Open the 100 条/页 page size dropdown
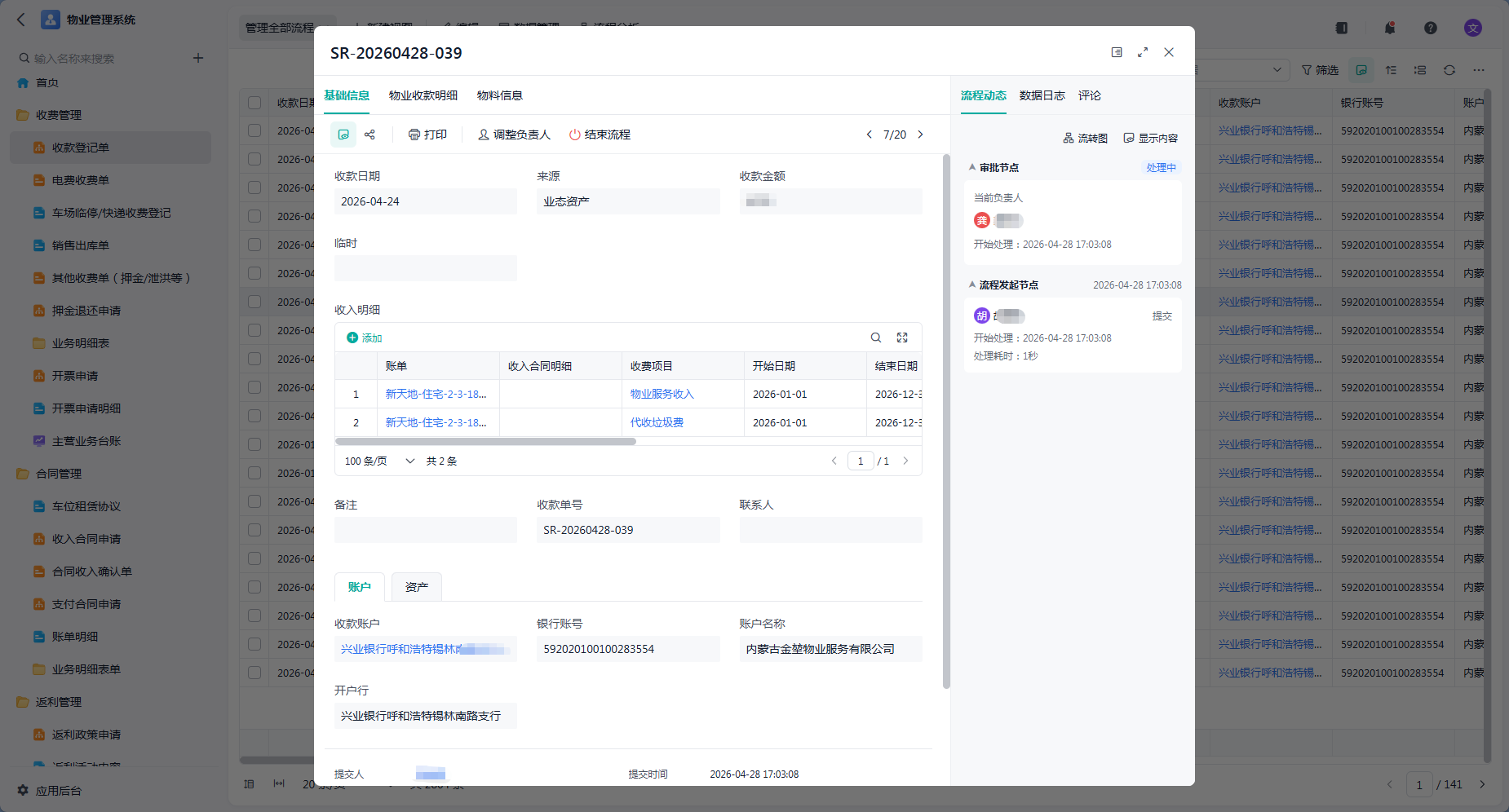This screenshot has width=1509, height=812. pyautogui.click(x=380, y=461)
